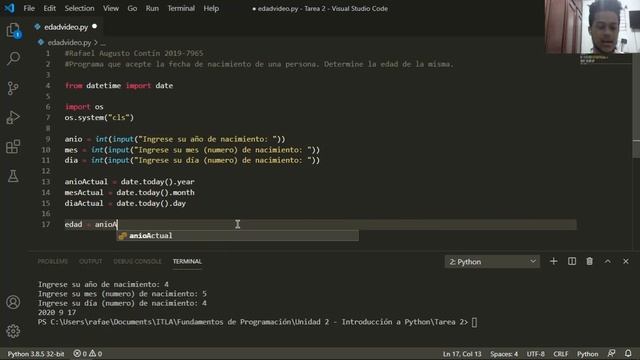Click line number 9 in the gutter
This screenshot has width=640, height=360.
(48, 139)
